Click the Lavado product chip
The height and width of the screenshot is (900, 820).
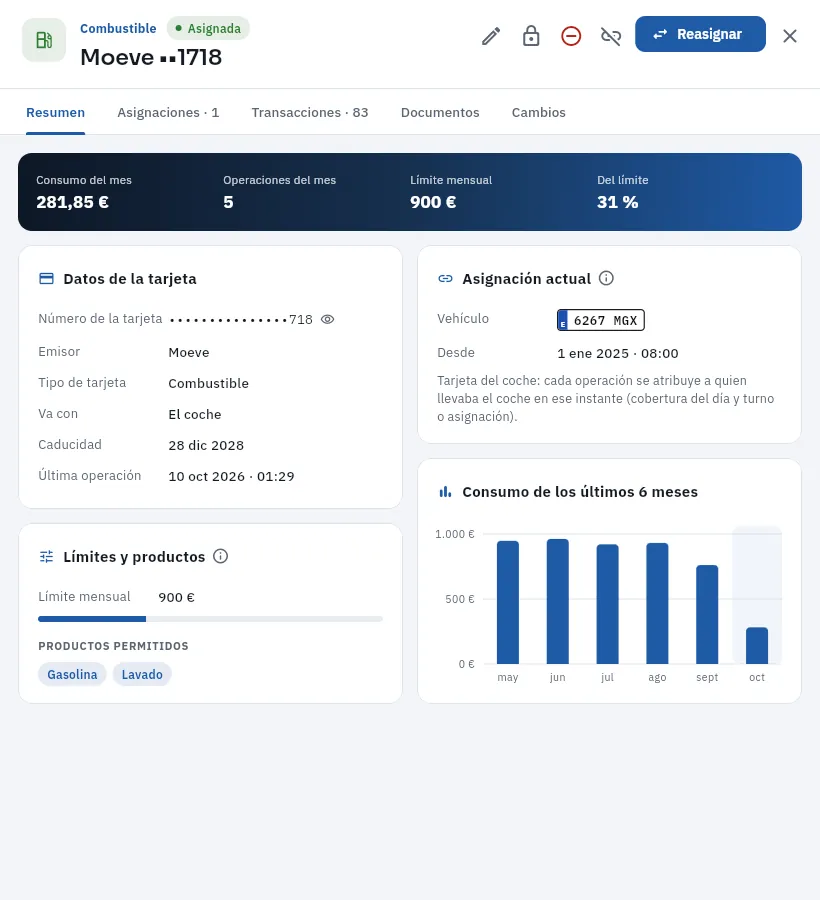pos(142,674)
